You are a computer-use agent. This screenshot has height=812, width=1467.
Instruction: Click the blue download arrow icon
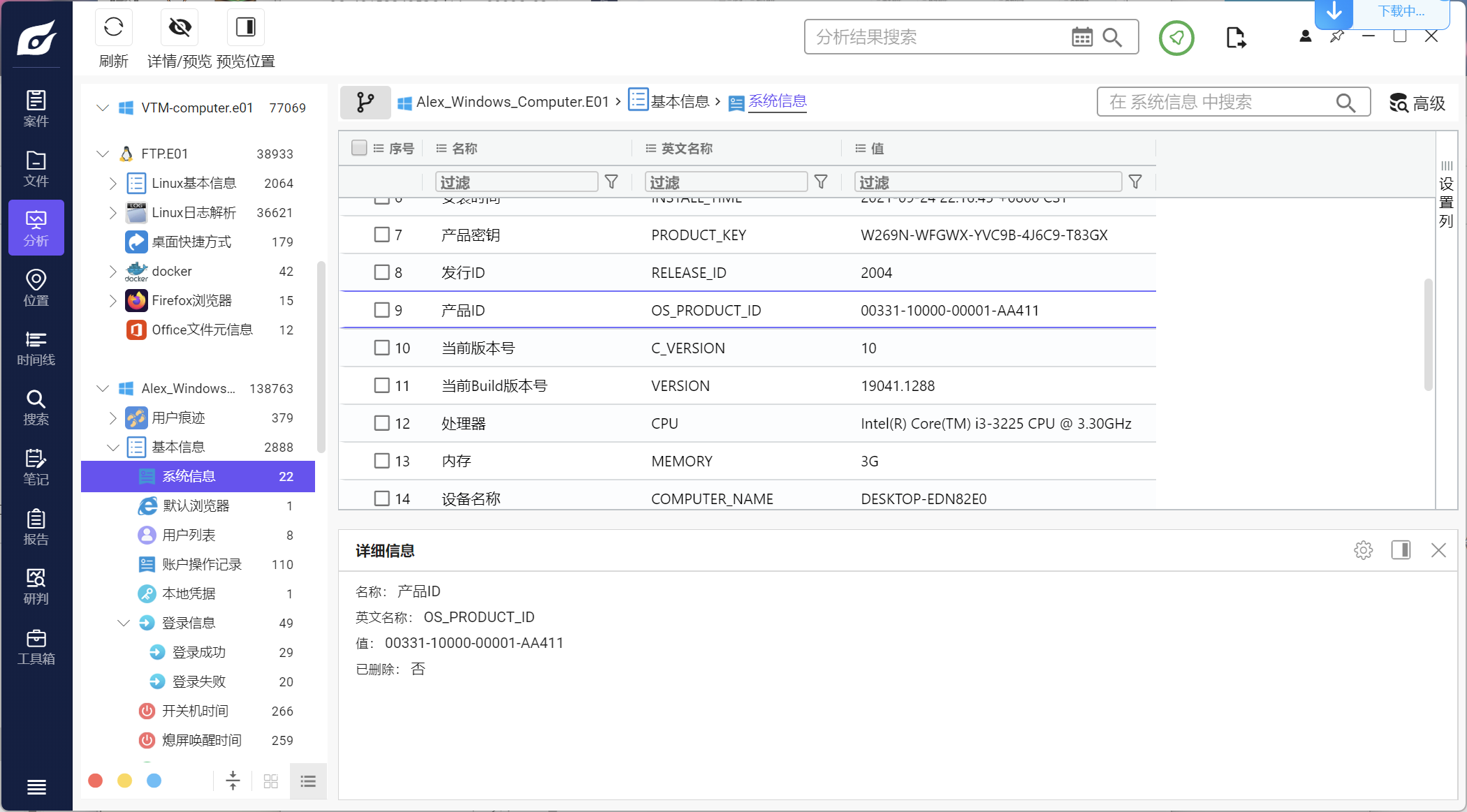tap(1334, 12)
